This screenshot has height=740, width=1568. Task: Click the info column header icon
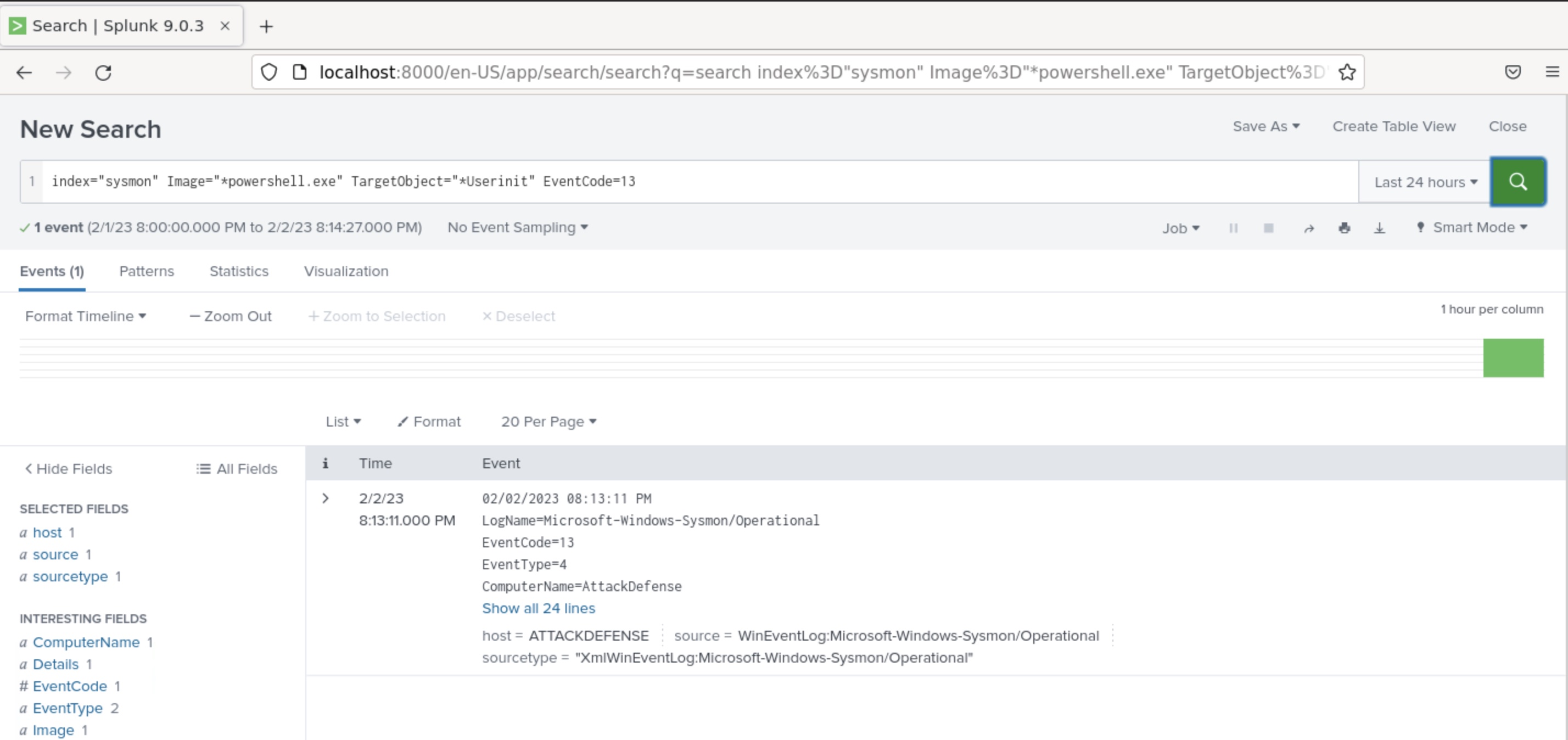click(326, 463)
